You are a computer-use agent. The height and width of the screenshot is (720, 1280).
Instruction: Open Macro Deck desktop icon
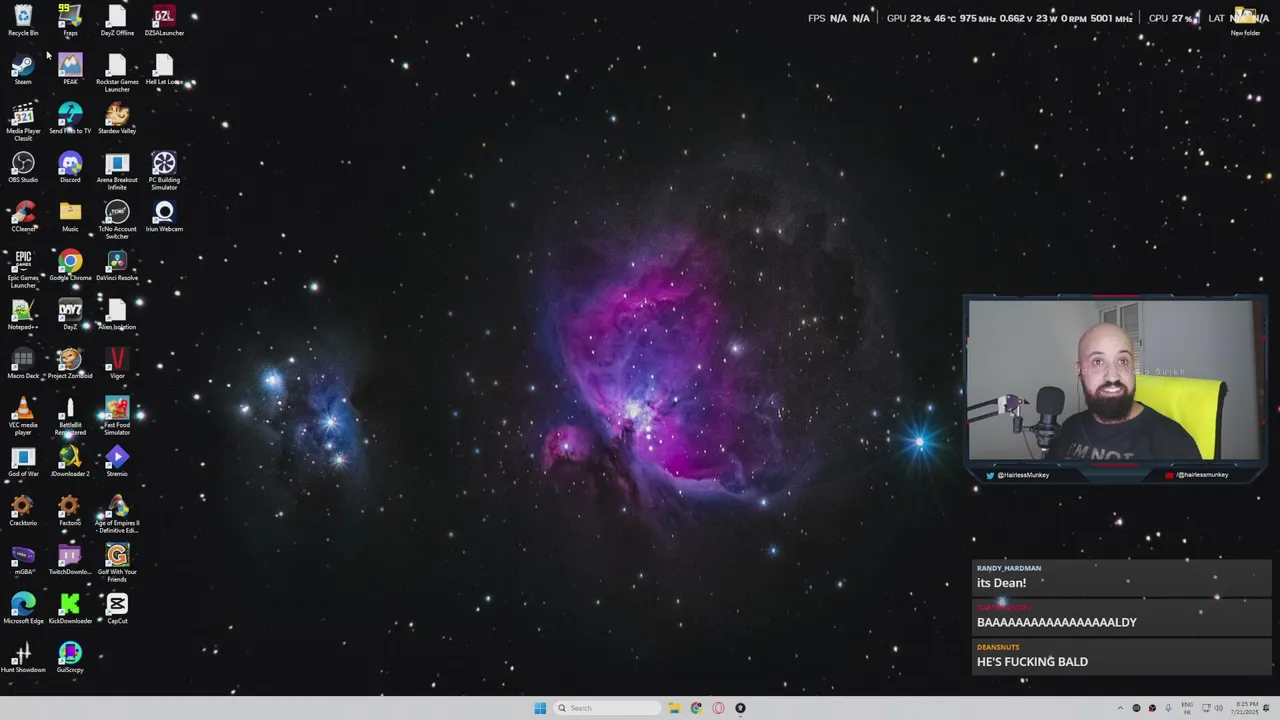tap(23, 363)
